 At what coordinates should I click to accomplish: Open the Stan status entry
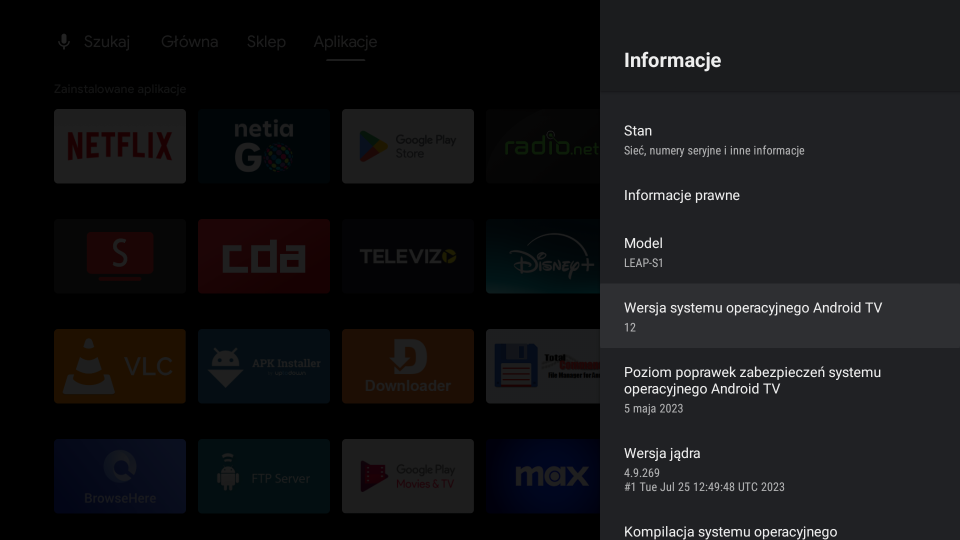tap(780, 140)
